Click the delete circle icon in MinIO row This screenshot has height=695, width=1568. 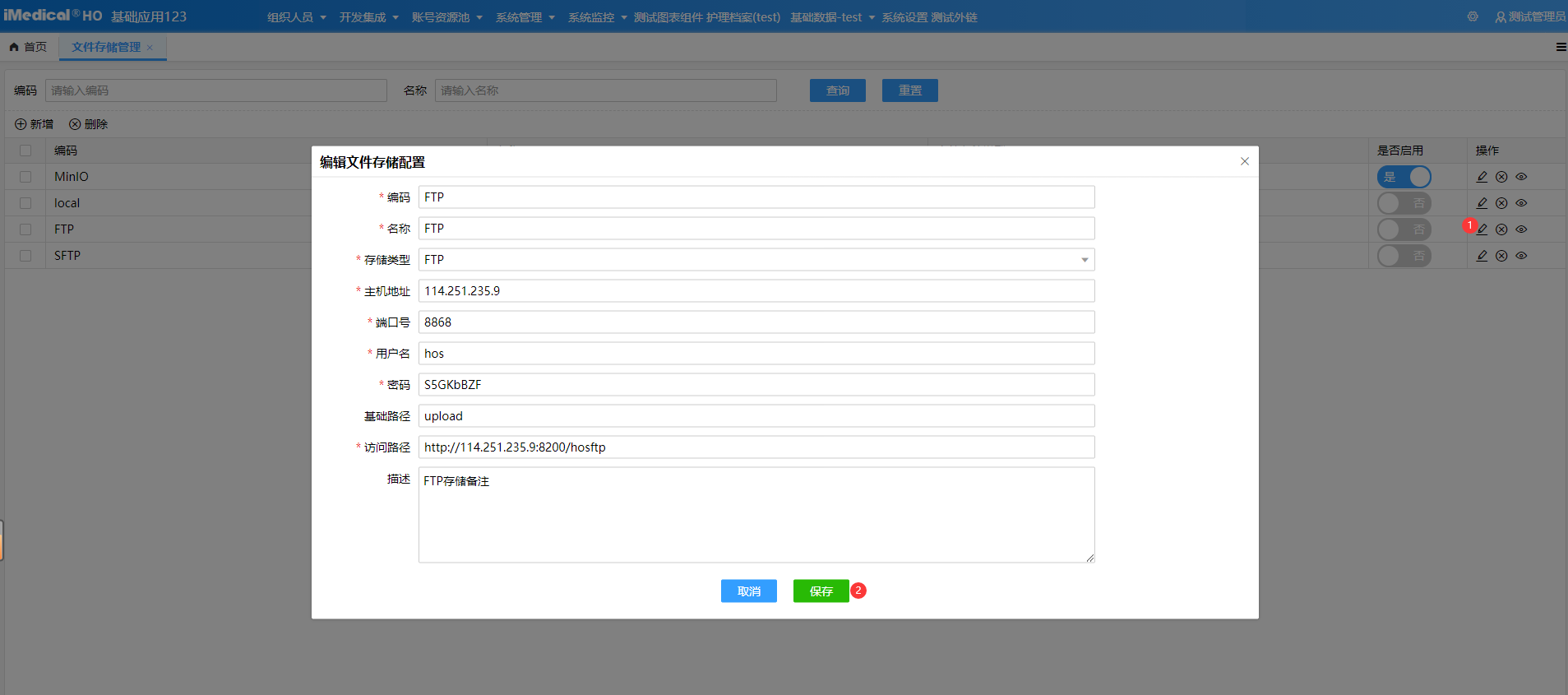coord(1501,177)
